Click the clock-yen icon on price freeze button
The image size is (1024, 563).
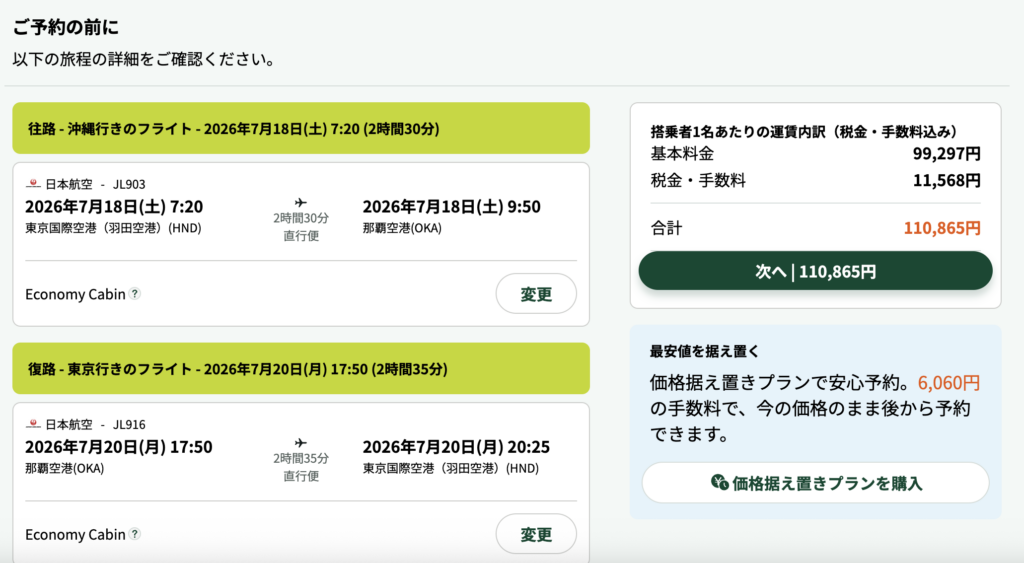coord(719,483)
